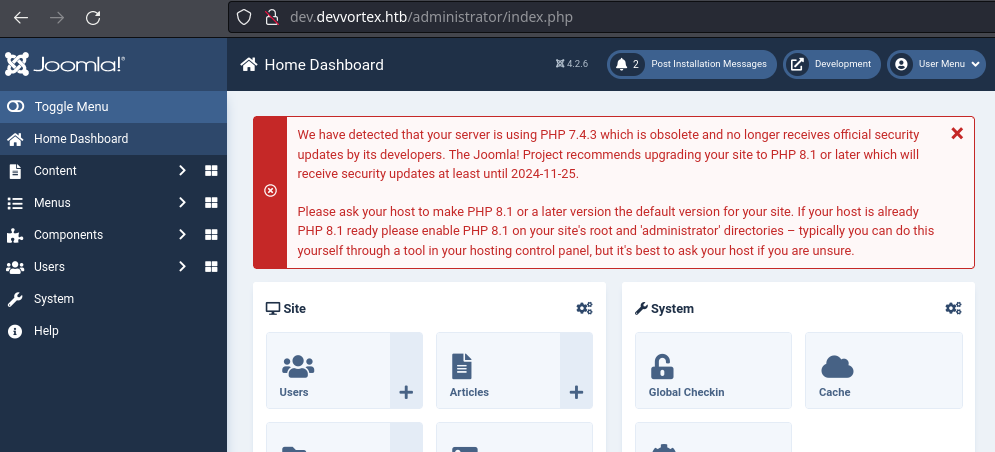Open the Cache tile

tap(884, 371)
